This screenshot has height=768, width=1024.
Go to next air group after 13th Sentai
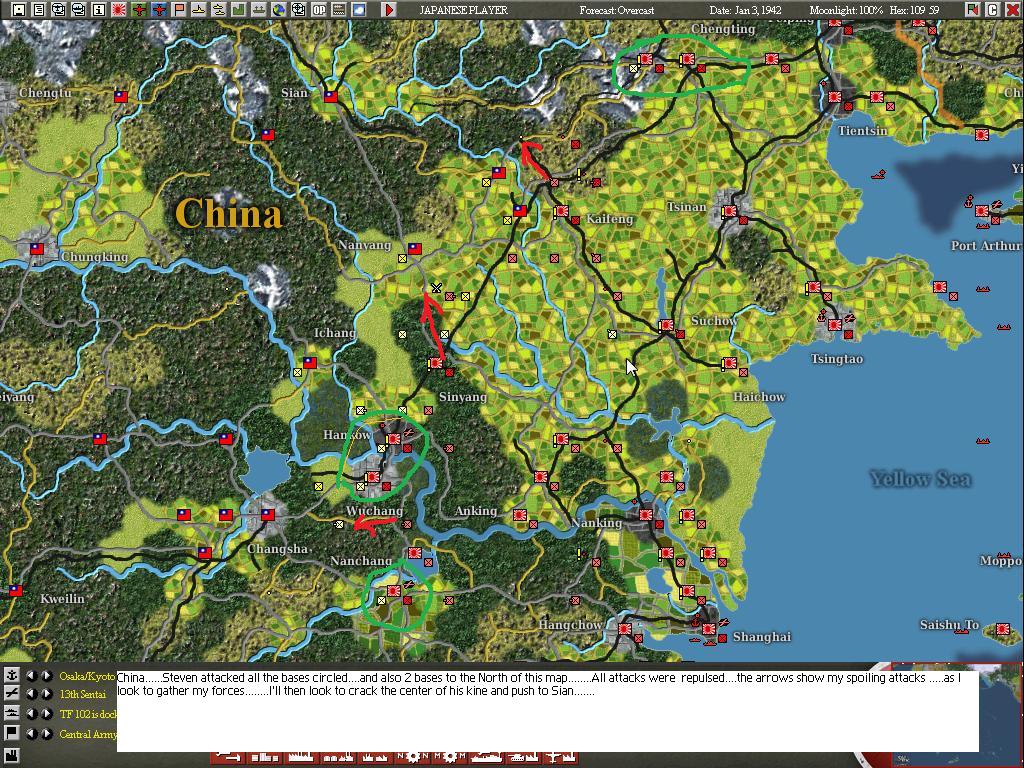46,694
